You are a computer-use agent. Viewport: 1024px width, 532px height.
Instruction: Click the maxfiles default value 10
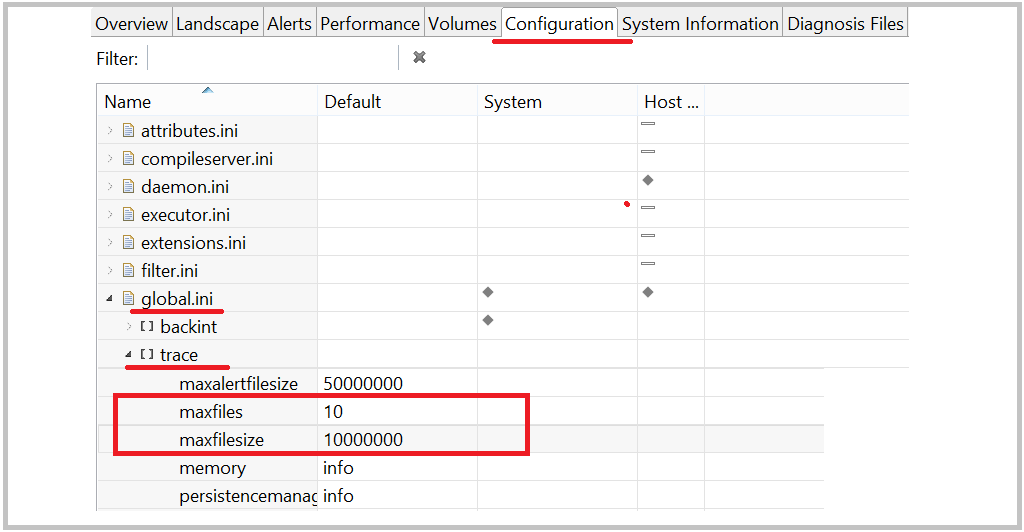click(x=333, y=412)
